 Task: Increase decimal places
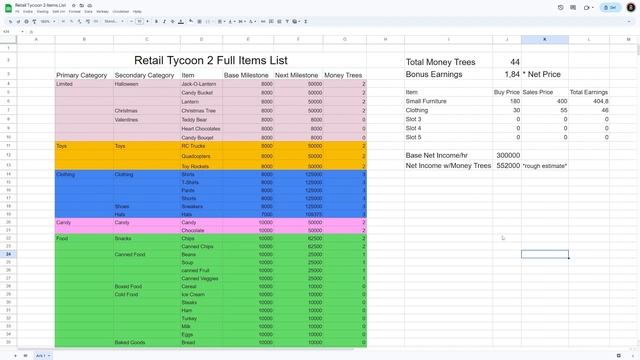click(x=87, y=21)
